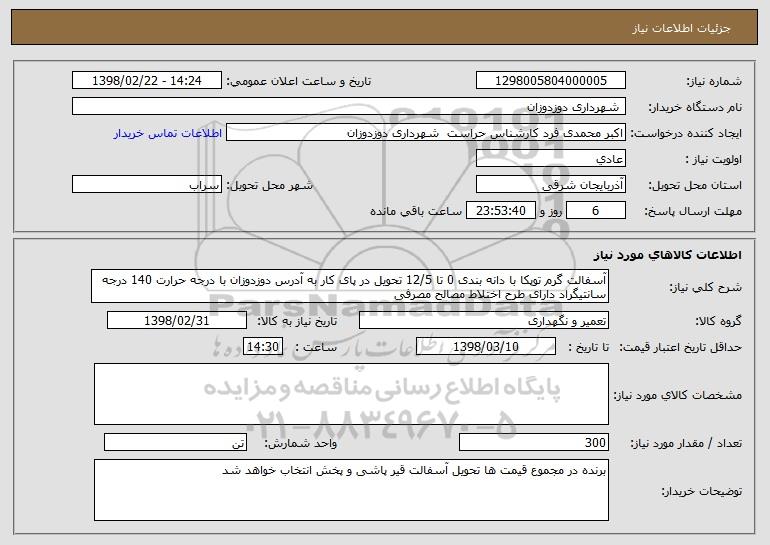770x545 pixels.
Task: Click the request creator field اکبر محمدی فرد
Action: 426,133
